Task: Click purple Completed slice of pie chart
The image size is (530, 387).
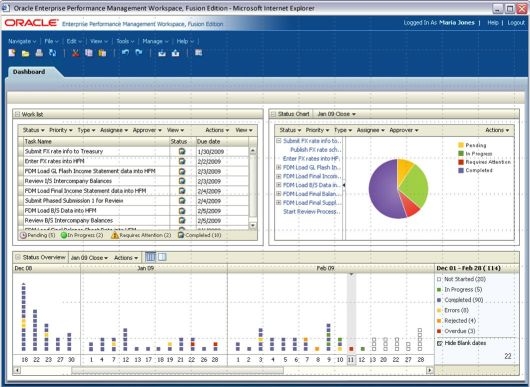Action: pos(384,189)
